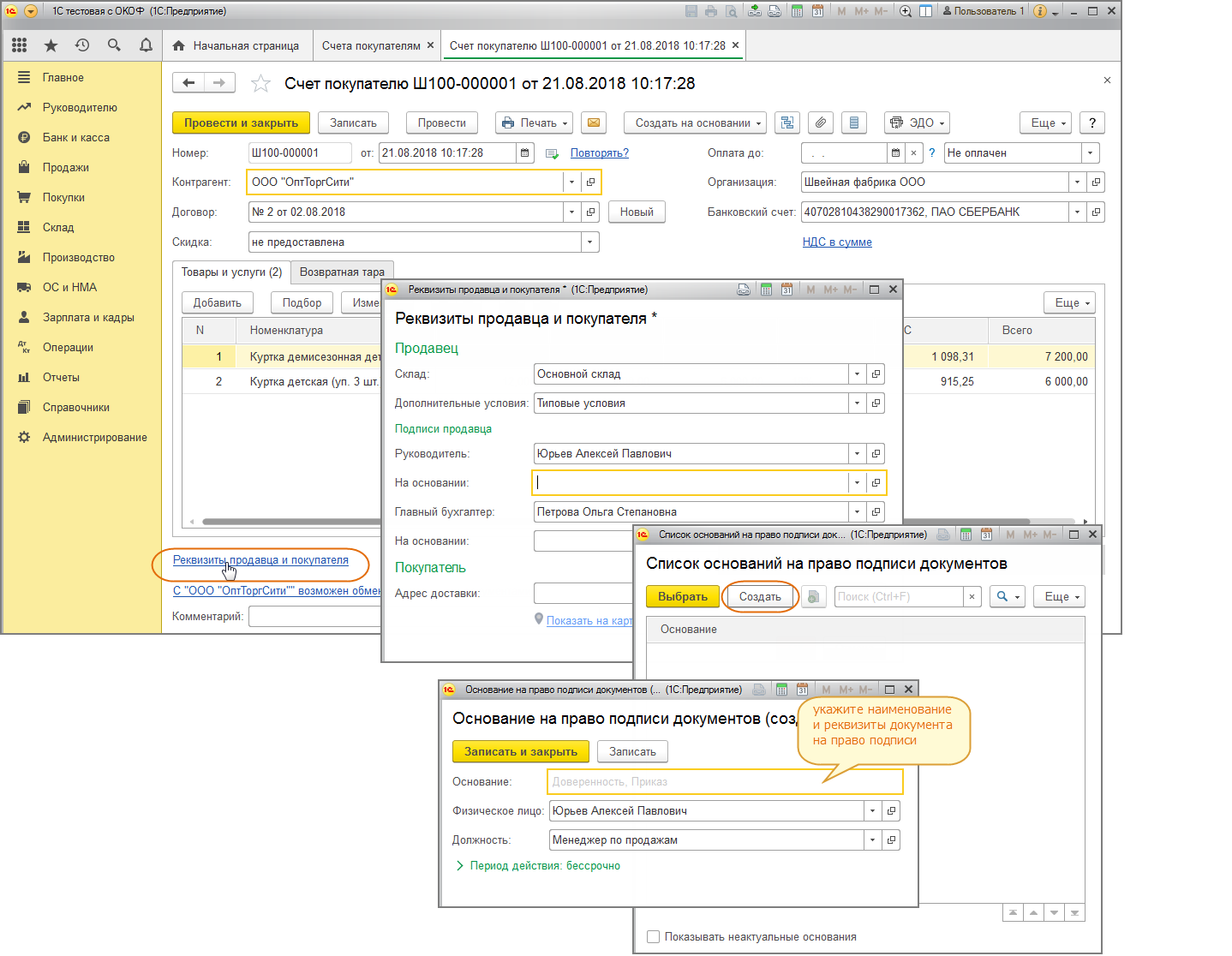Open document structure/related documents icon
The width and height of the screenshot is (1232, 956).
787,122
